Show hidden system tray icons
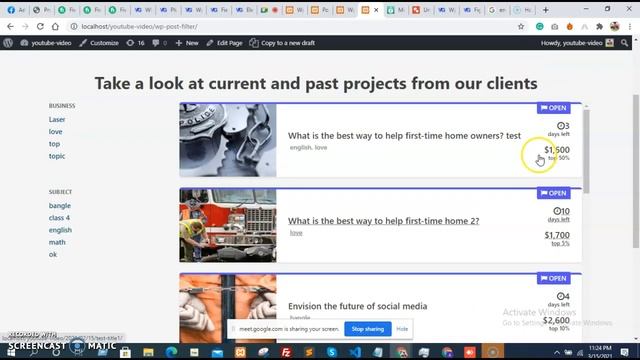Image resolution: width=640 pixels, height=360 pixels. (x=557, y=352)
